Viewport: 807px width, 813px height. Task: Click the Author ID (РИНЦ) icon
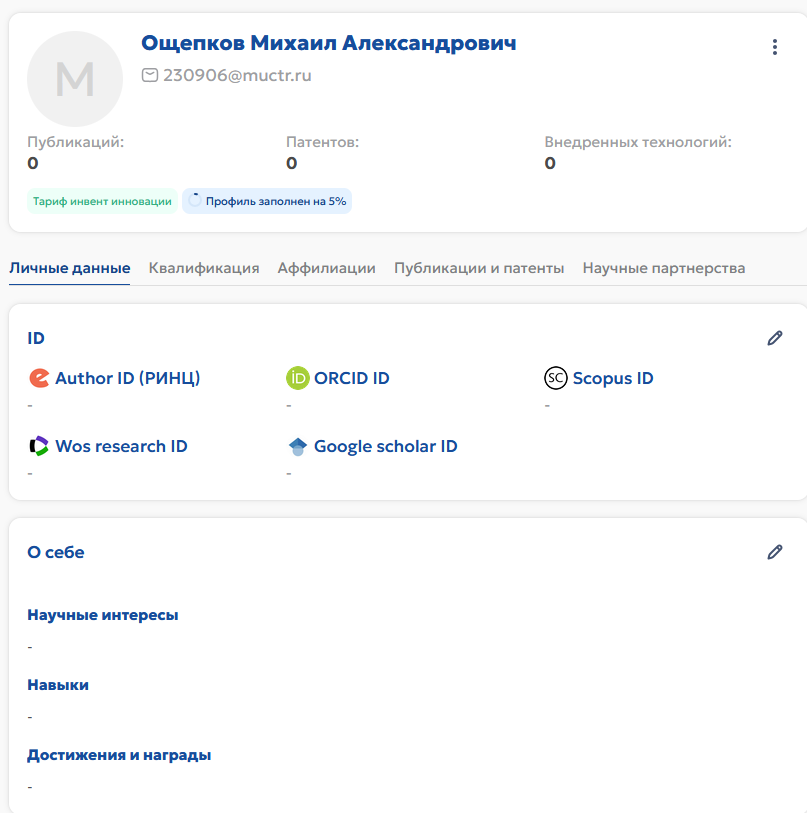pos(39,378)
